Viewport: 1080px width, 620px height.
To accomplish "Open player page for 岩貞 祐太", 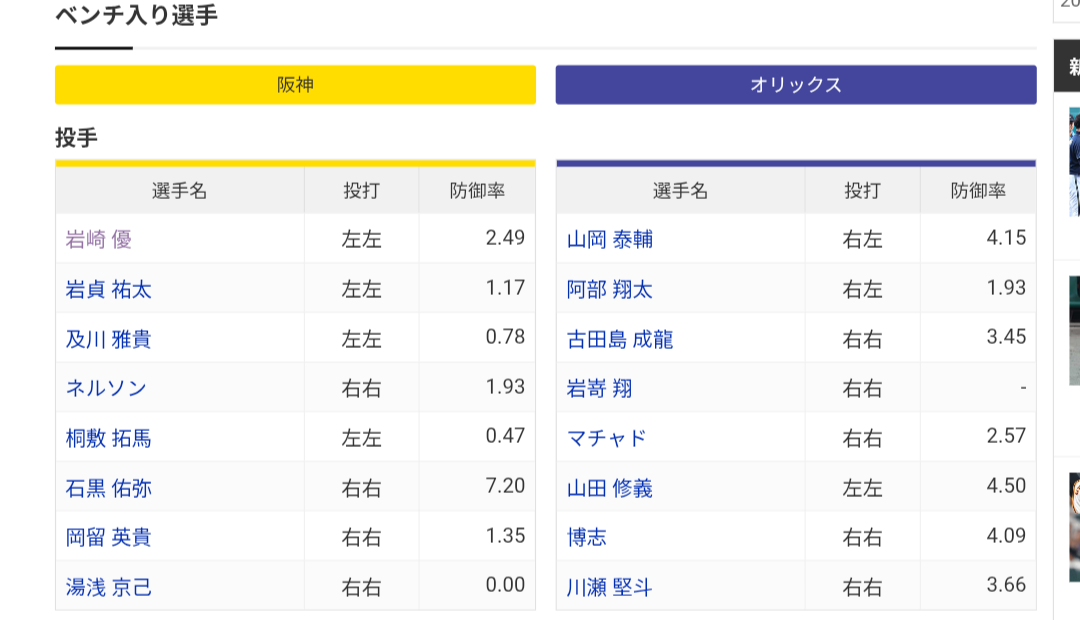I will point(108,289).
